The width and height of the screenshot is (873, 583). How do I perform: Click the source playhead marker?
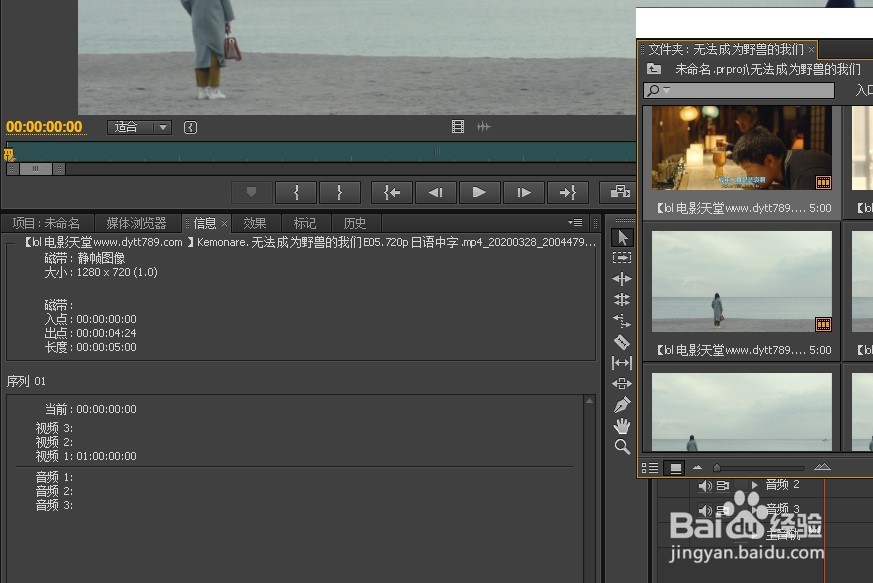pyautogui.click(x=9, y=154)
